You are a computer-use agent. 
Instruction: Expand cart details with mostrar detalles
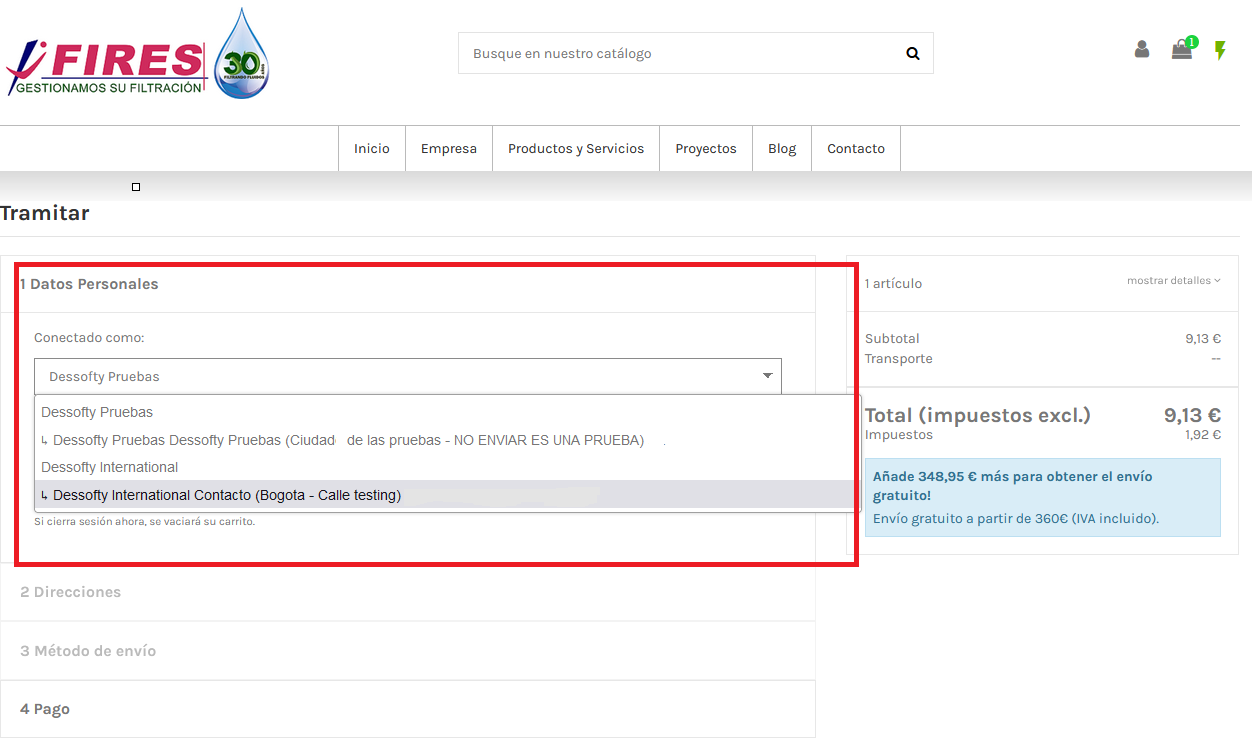point(1174,281)
